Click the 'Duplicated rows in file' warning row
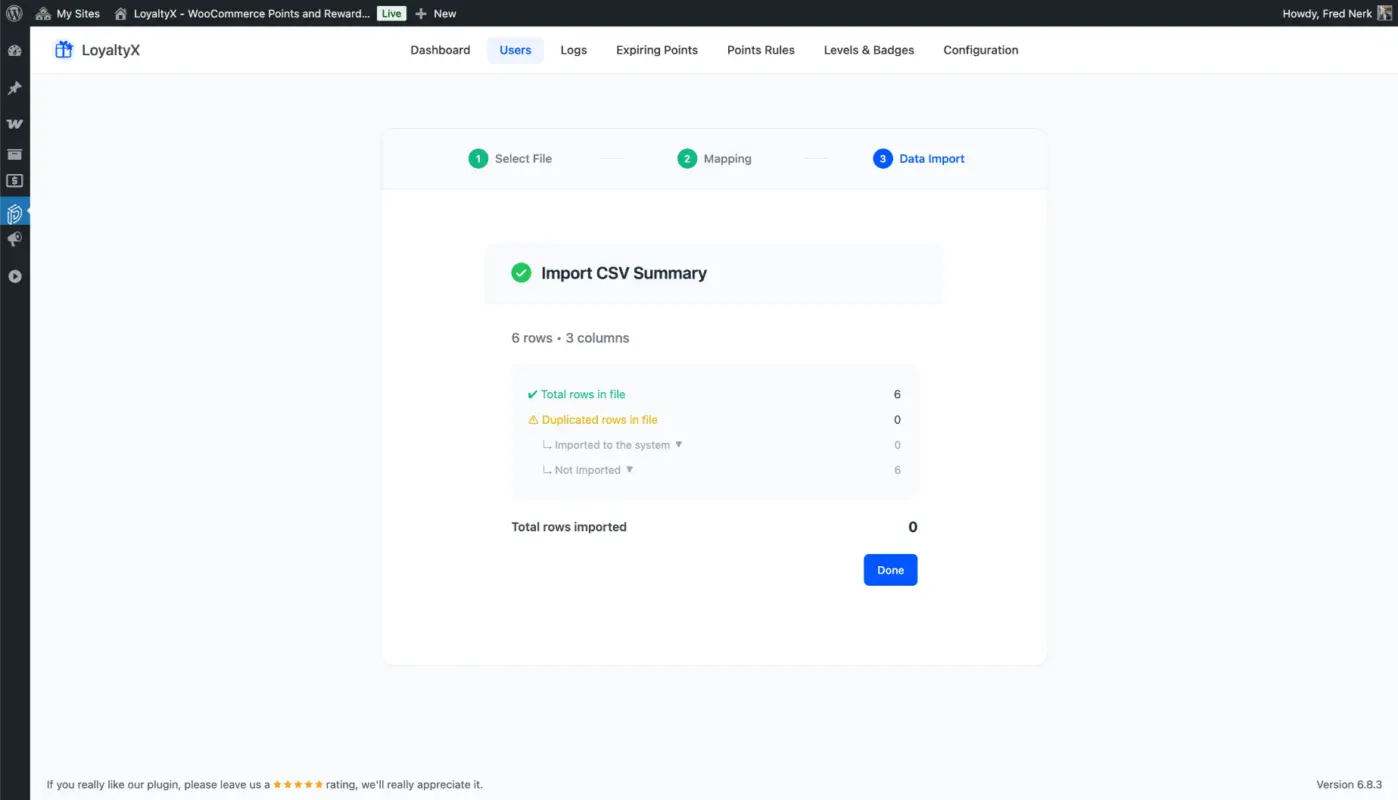1398x800 pixels. 599,419
